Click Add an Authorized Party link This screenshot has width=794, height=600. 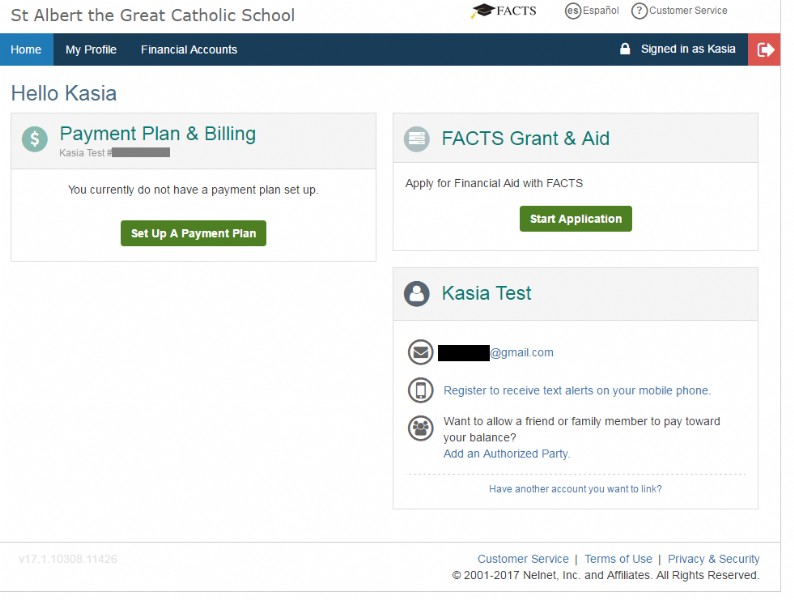506,454
